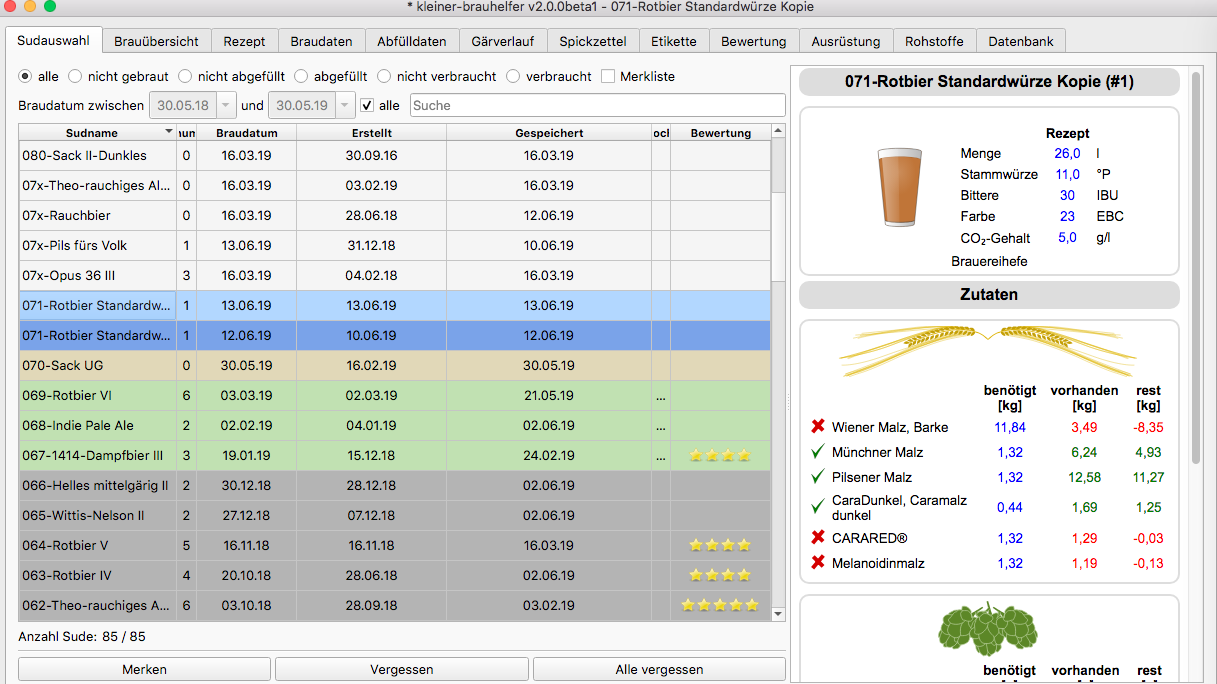The width and height of the screenshot is (1217, 684).
Task: Click Sudname column header sort arrow
Action: (168, 132)
